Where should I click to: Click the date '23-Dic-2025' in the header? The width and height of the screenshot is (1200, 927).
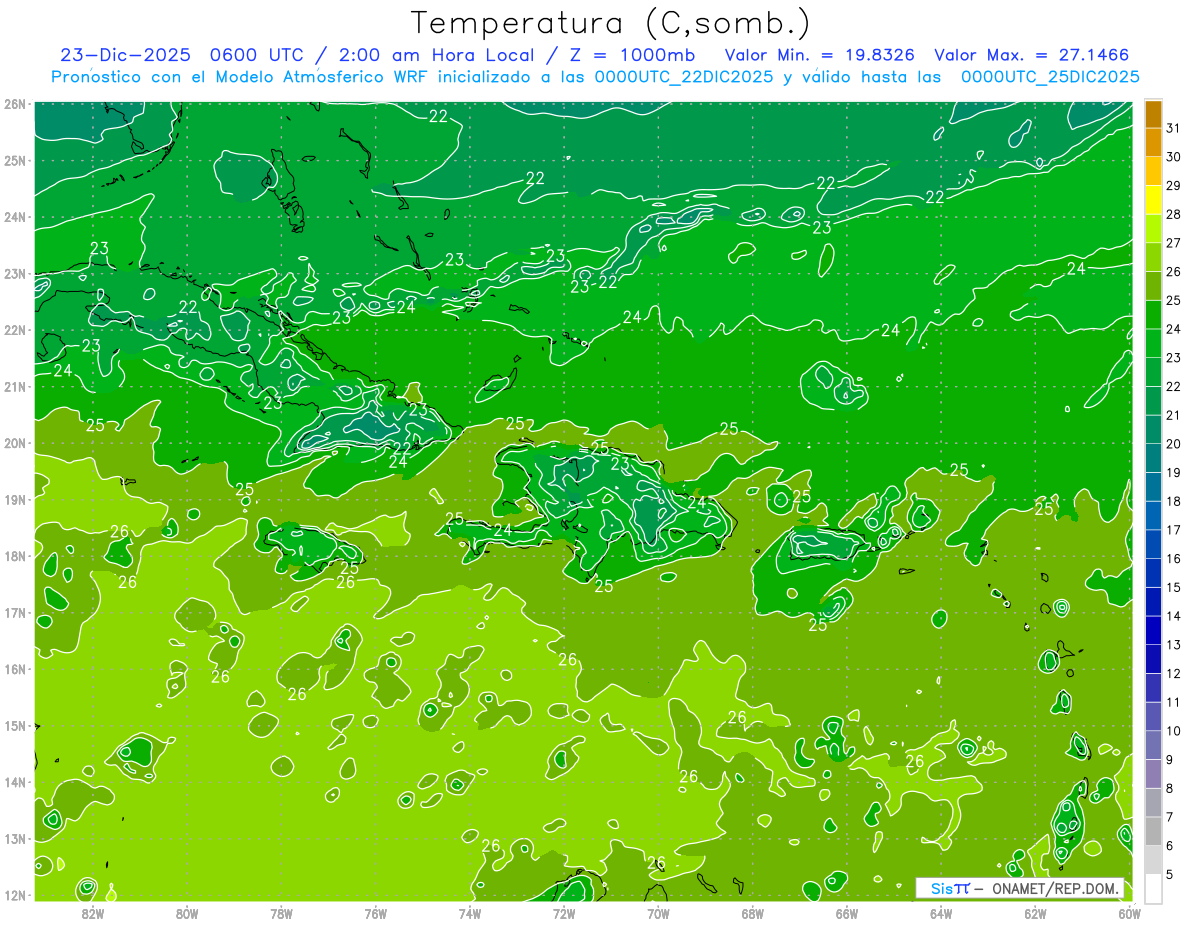[124, 55]
